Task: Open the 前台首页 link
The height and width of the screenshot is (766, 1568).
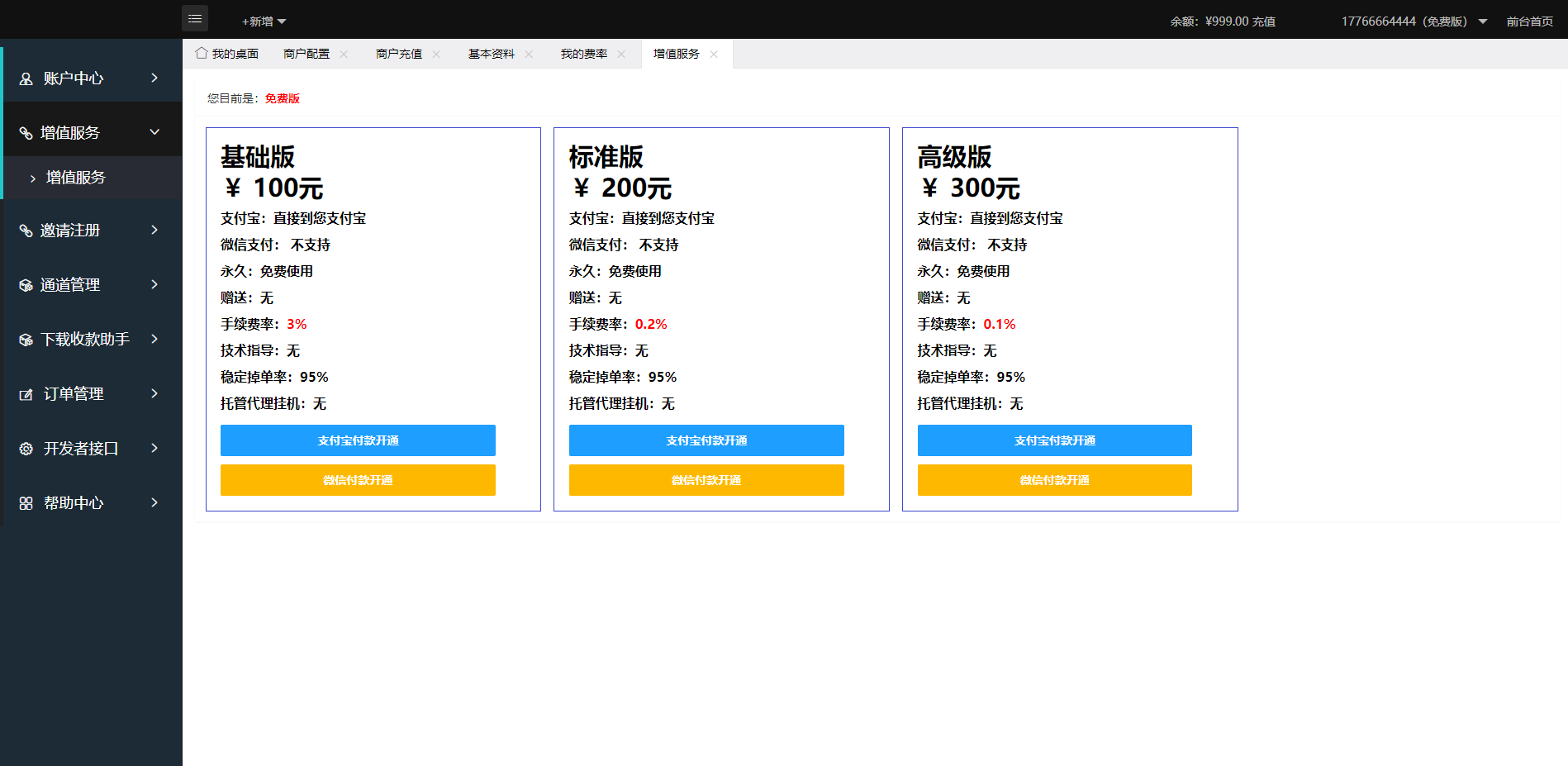Action: (x=1529, y=21)
